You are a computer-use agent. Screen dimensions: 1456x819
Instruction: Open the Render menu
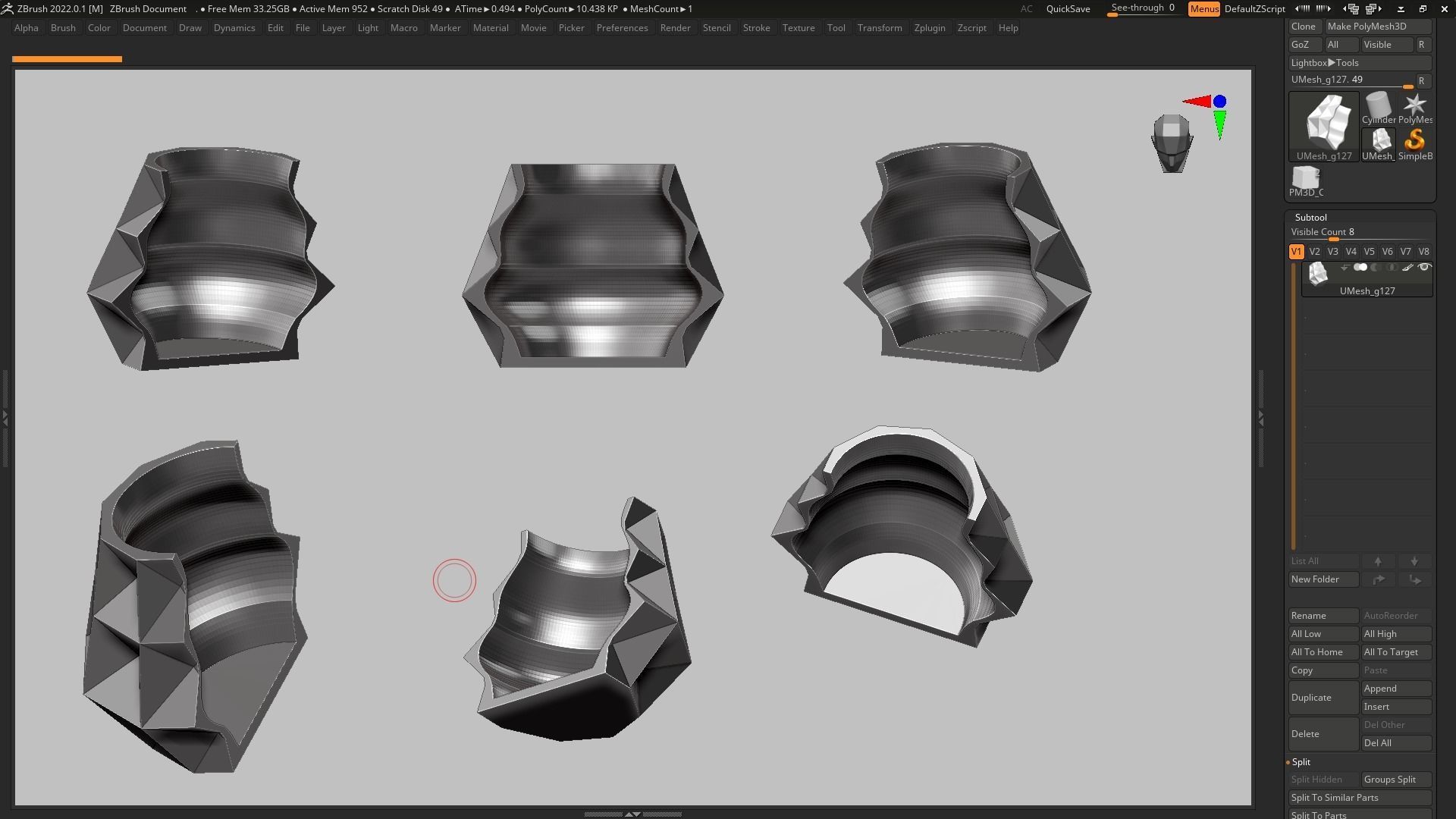(x=675, y=28)
